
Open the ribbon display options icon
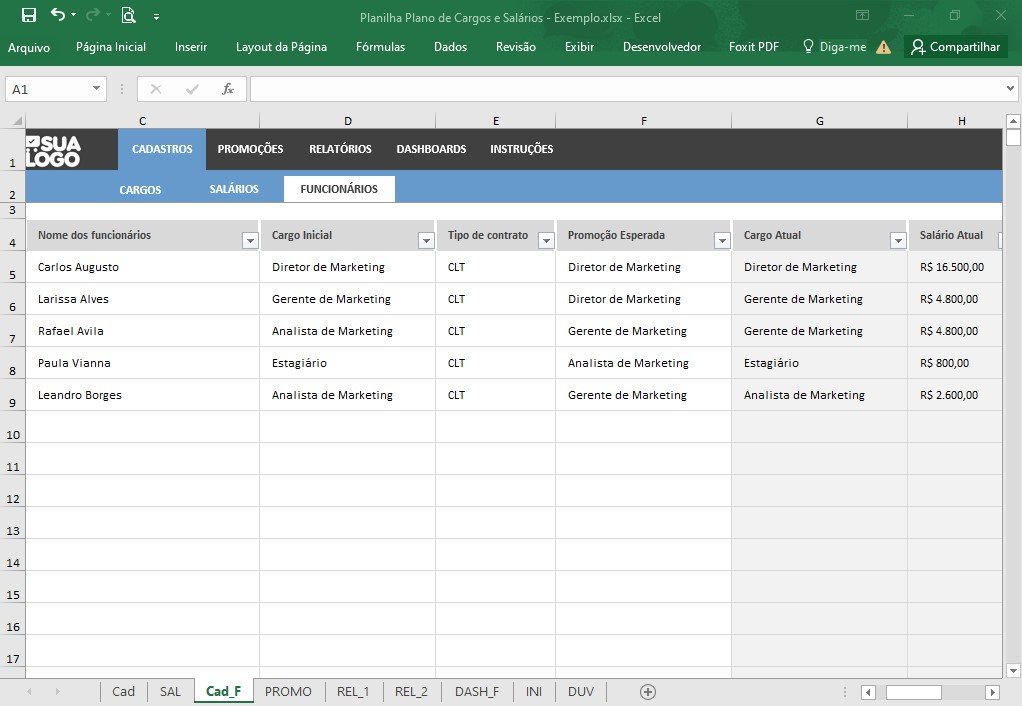click(x=862, y=15)
